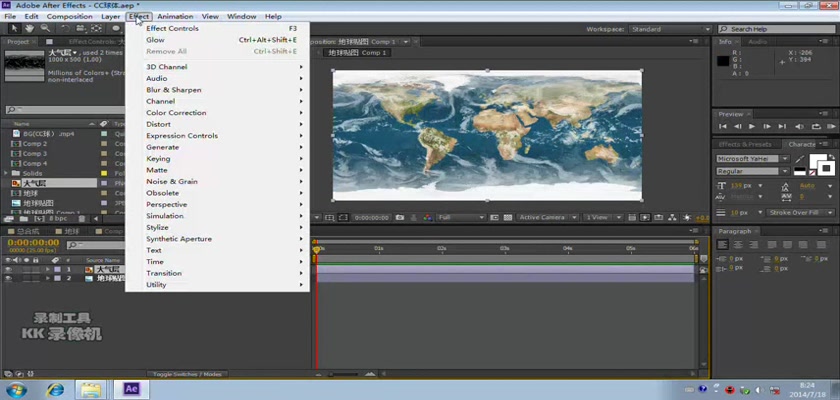Viewport: 840px width, 400px height.
Task: Select the Hand tool
Action: (29, 28)
